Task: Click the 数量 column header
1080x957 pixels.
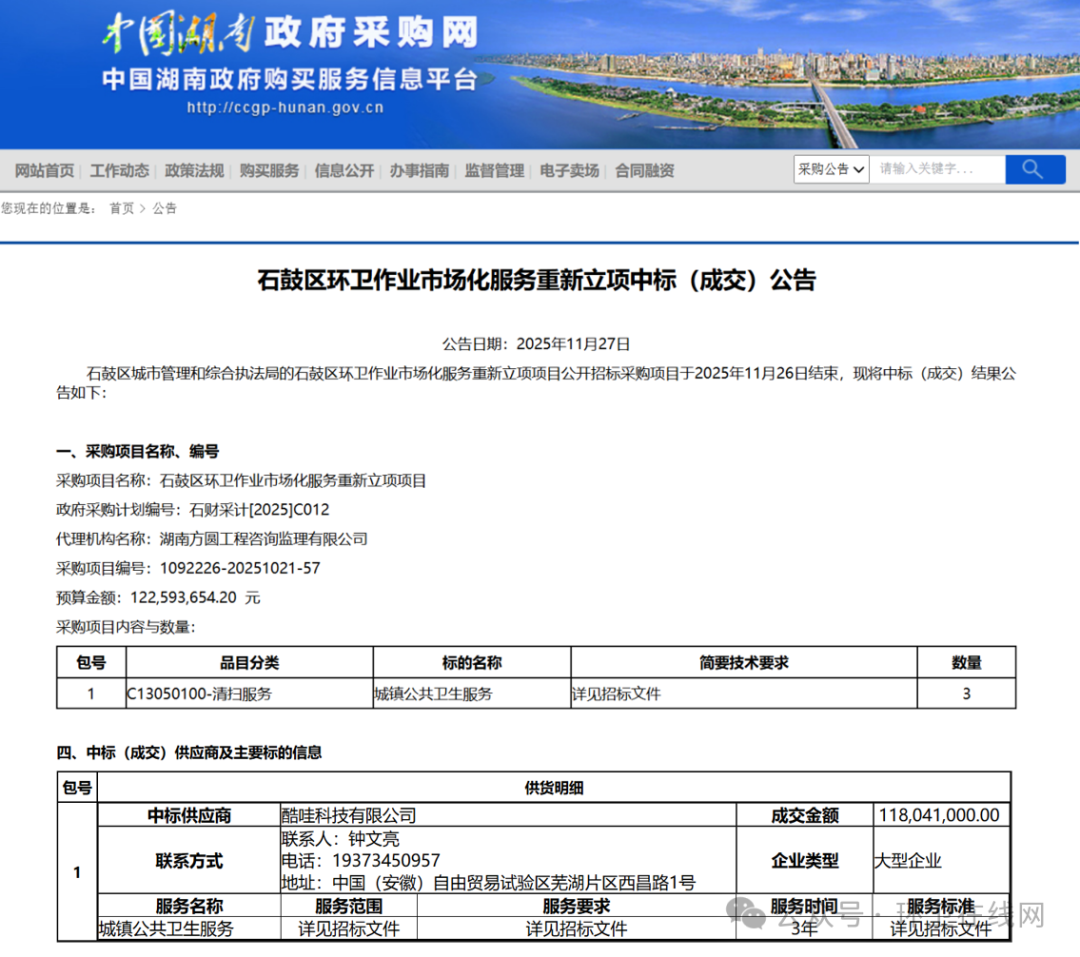Action: tap(966, 663)
